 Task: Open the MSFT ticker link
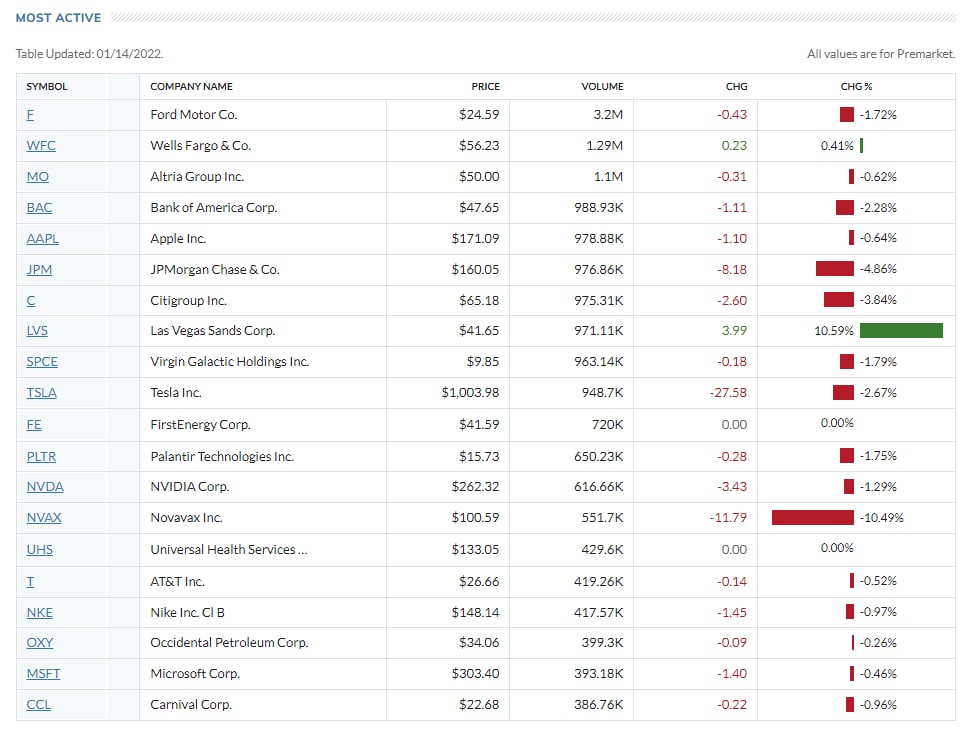[43, 673]
